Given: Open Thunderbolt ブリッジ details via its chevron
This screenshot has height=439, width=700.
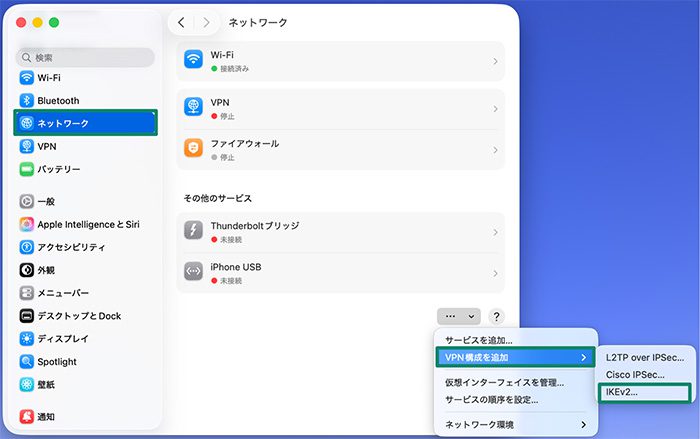Looking at the screenshot, I should 495,232.
